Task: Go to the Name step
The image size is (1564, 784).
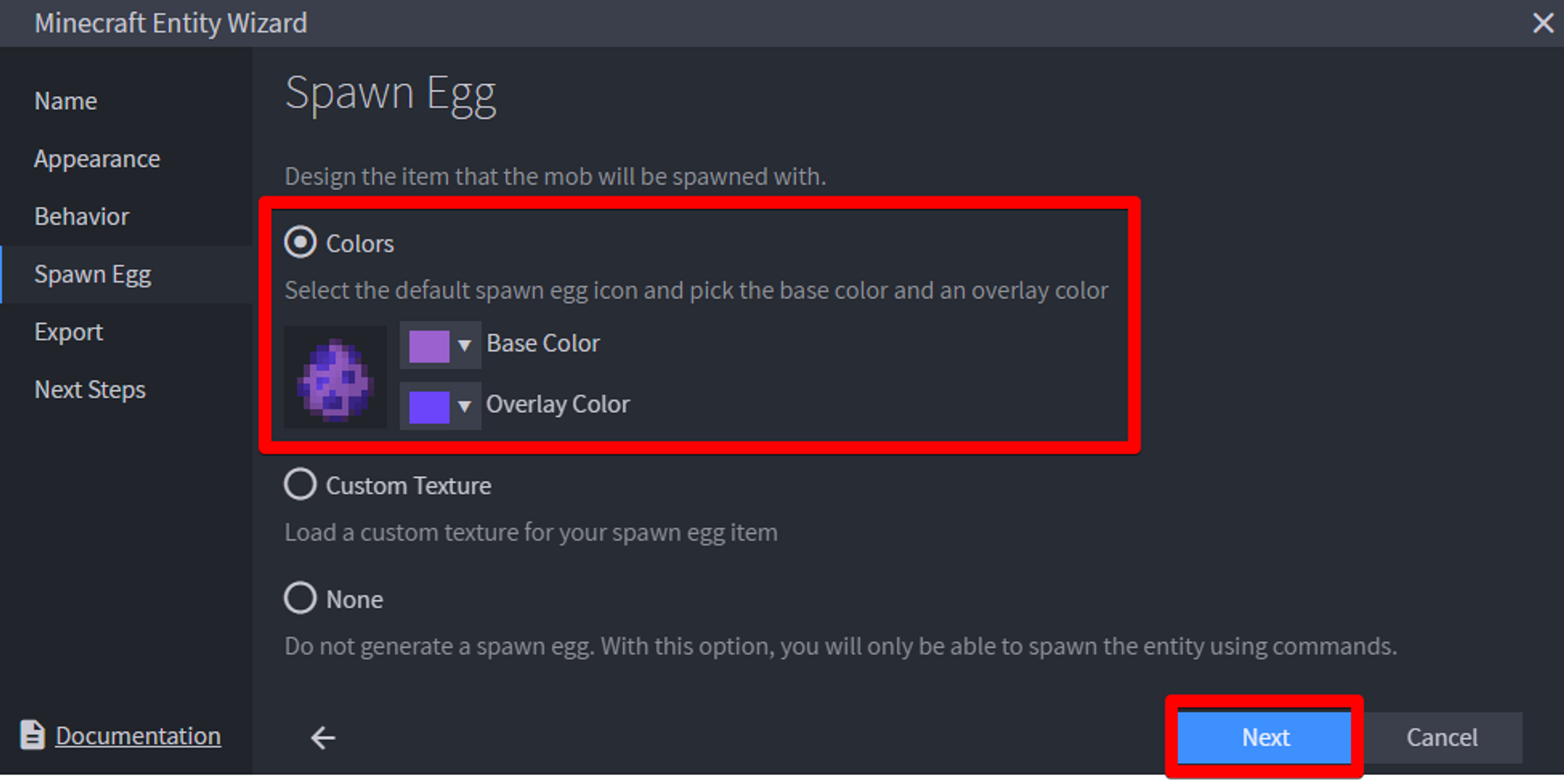Action: pyautogui.click(x=66, y=101)
